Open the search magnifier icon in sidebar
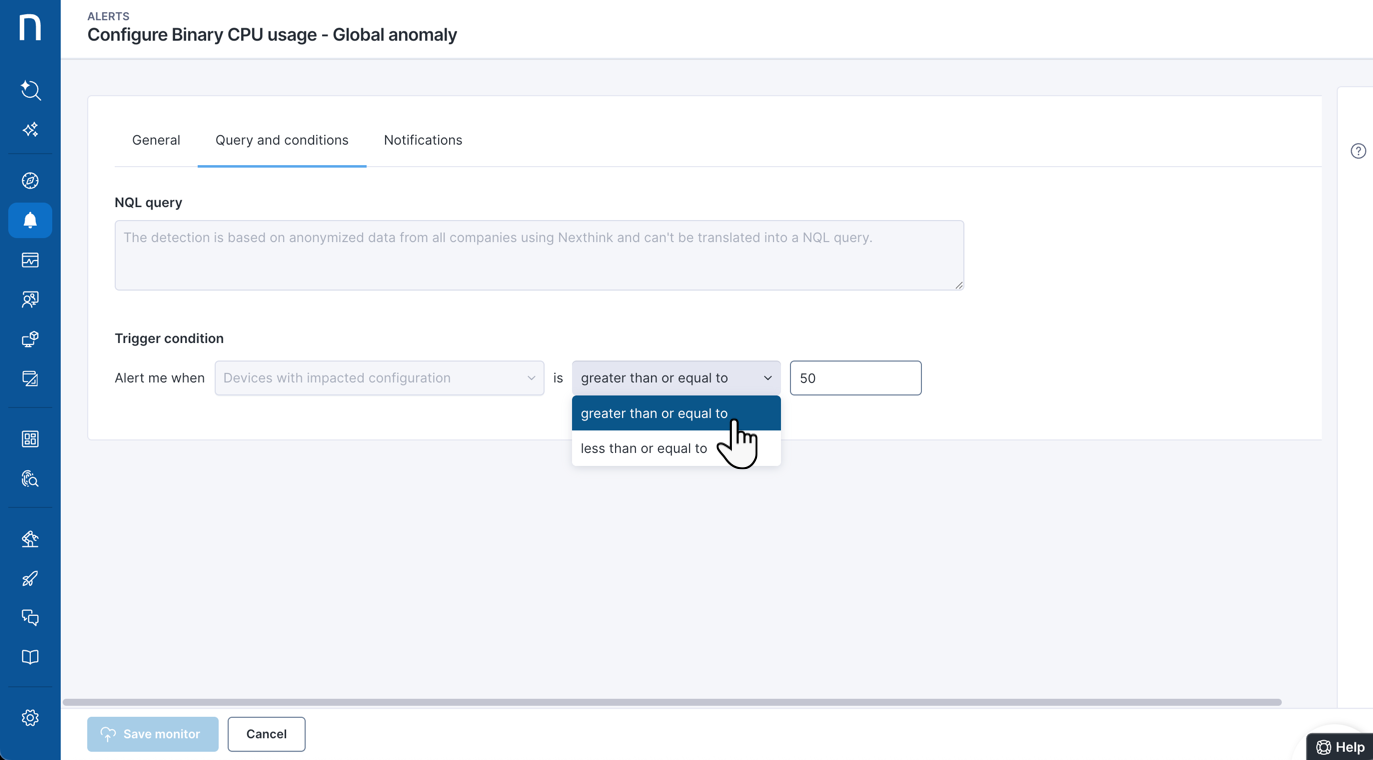This screenshot has height=760, width=1373. (x=30, y=91)
